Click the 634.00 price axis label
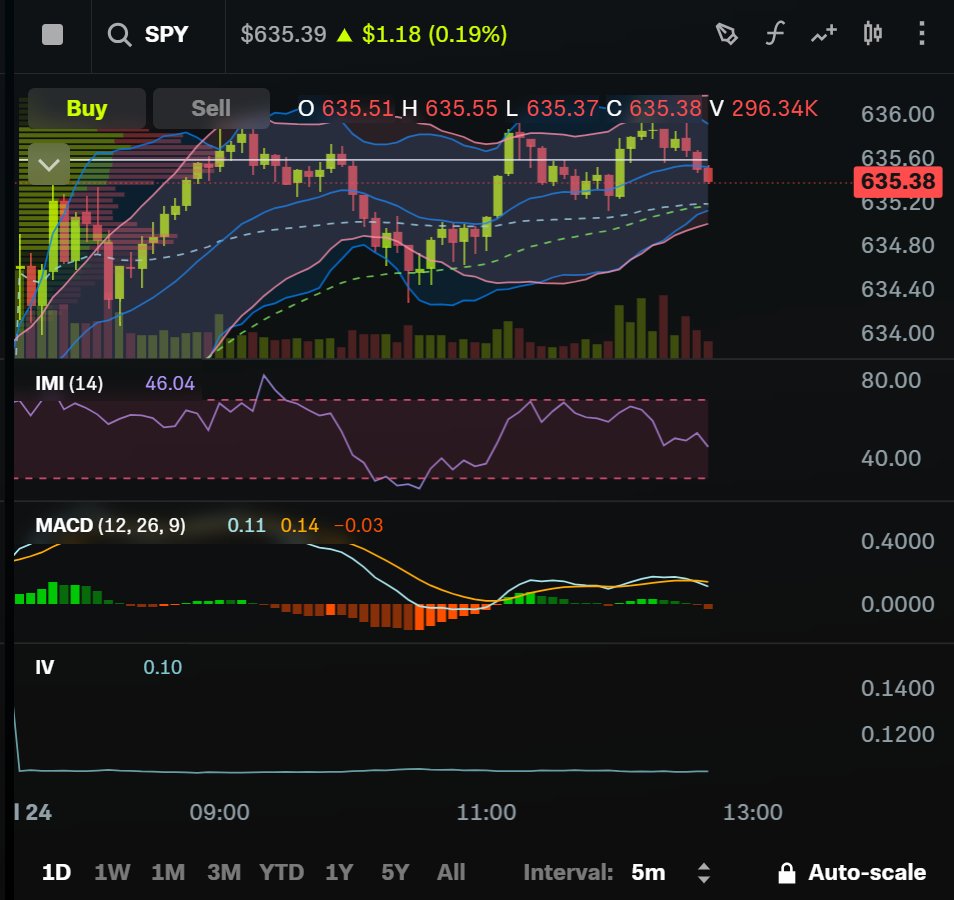This screenshot has width=954, height=900. click(x=897, y=333)
